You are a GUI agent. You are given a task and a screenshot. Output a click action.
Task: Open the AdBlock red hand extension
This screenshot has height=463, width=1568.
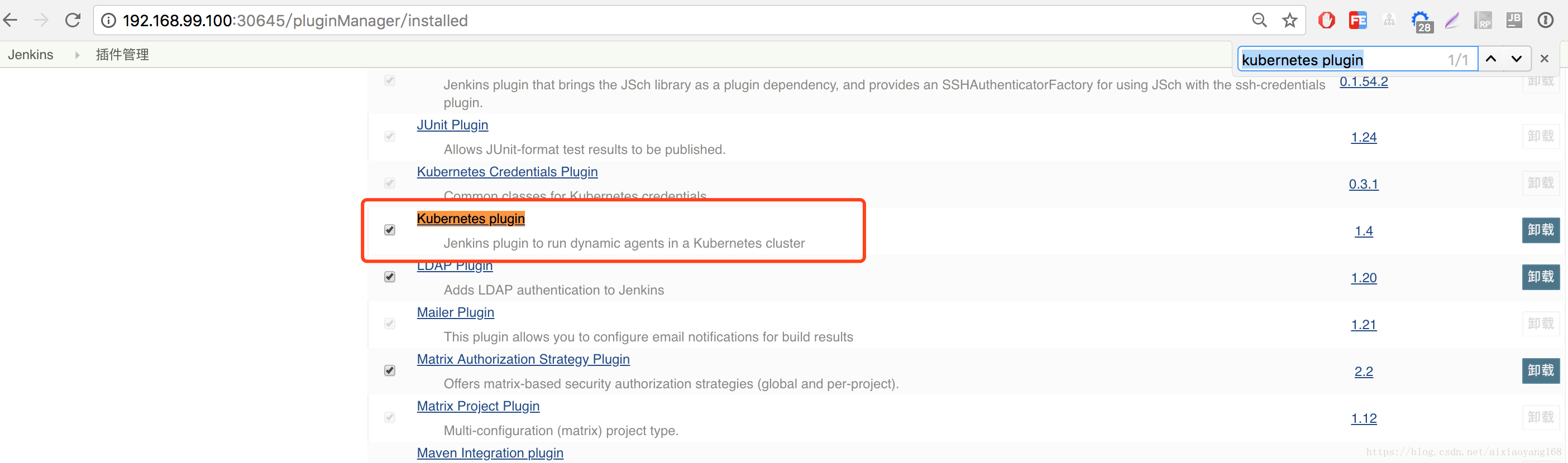(1326, 20)
